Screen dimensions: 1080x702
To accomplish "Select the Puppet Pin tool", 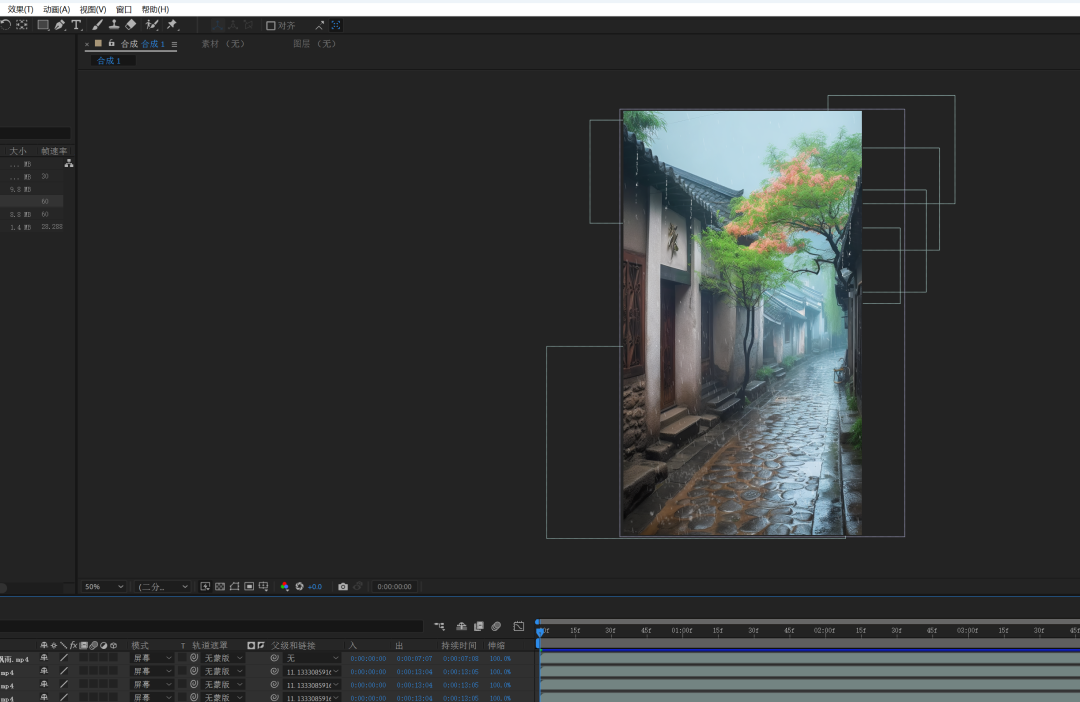I will point(171,24).
